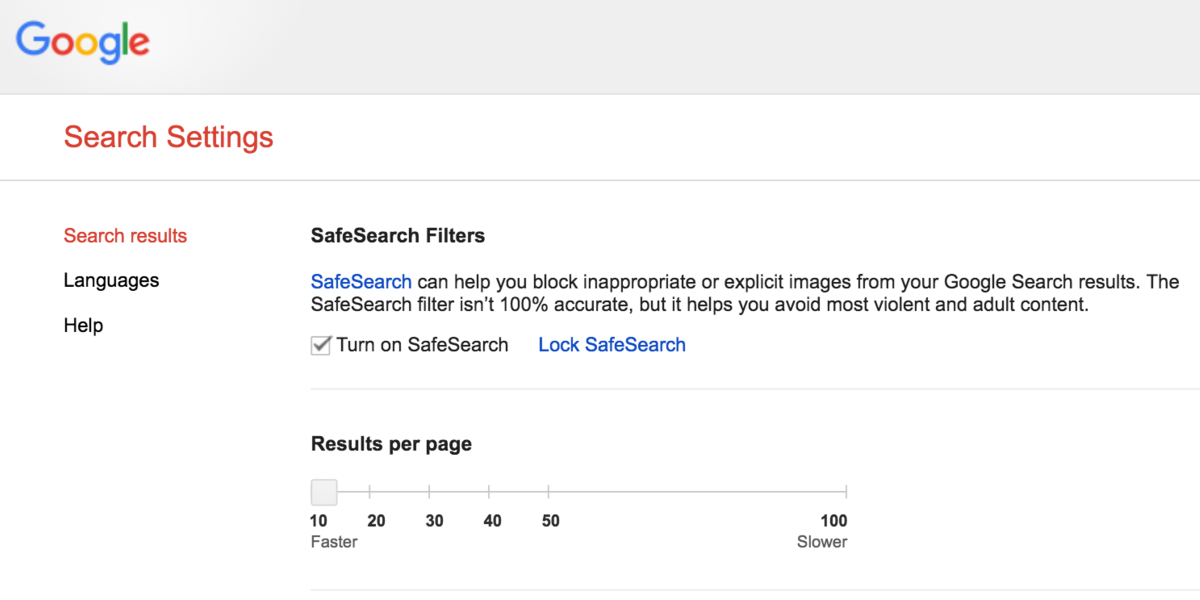Follow the blue SafeSearch info link
Screen dimensions: 1200x600
coord(361,282)
